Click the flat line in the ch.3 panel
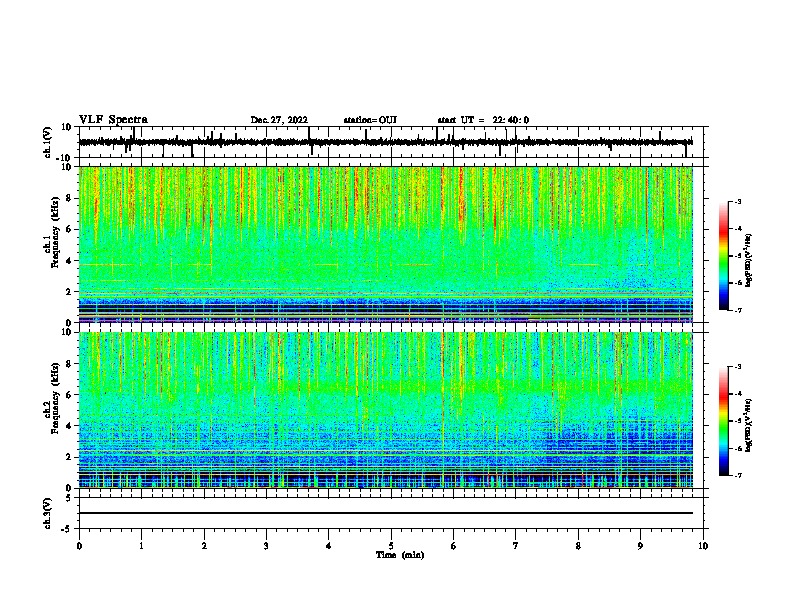The width and height of the screenshot is (792, 612). pos(386,513)
